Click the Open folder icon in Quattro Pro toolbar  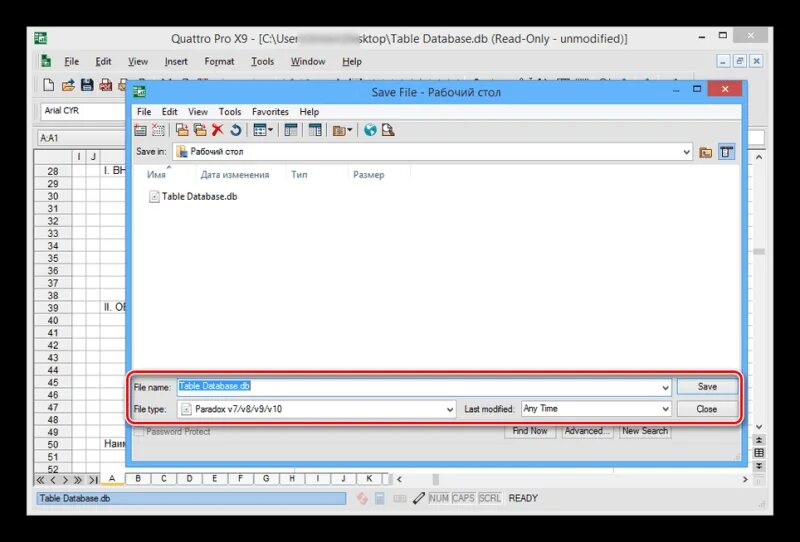(68, 85)
